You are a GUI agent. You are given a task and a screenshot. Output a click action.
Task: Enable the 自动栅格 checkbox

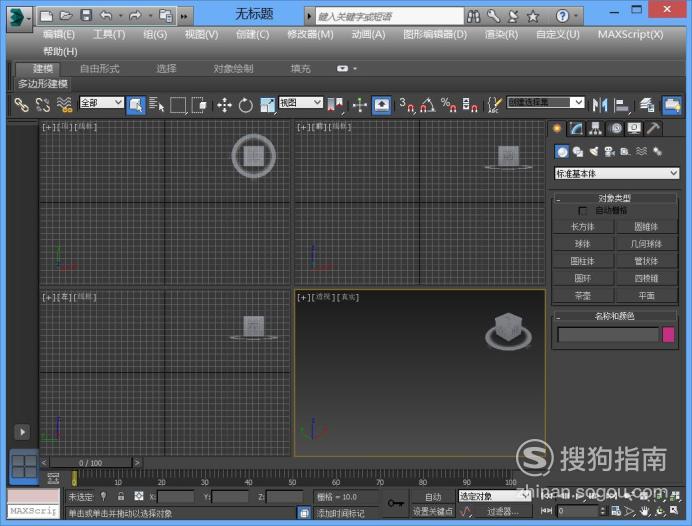(x=583, y=210)
